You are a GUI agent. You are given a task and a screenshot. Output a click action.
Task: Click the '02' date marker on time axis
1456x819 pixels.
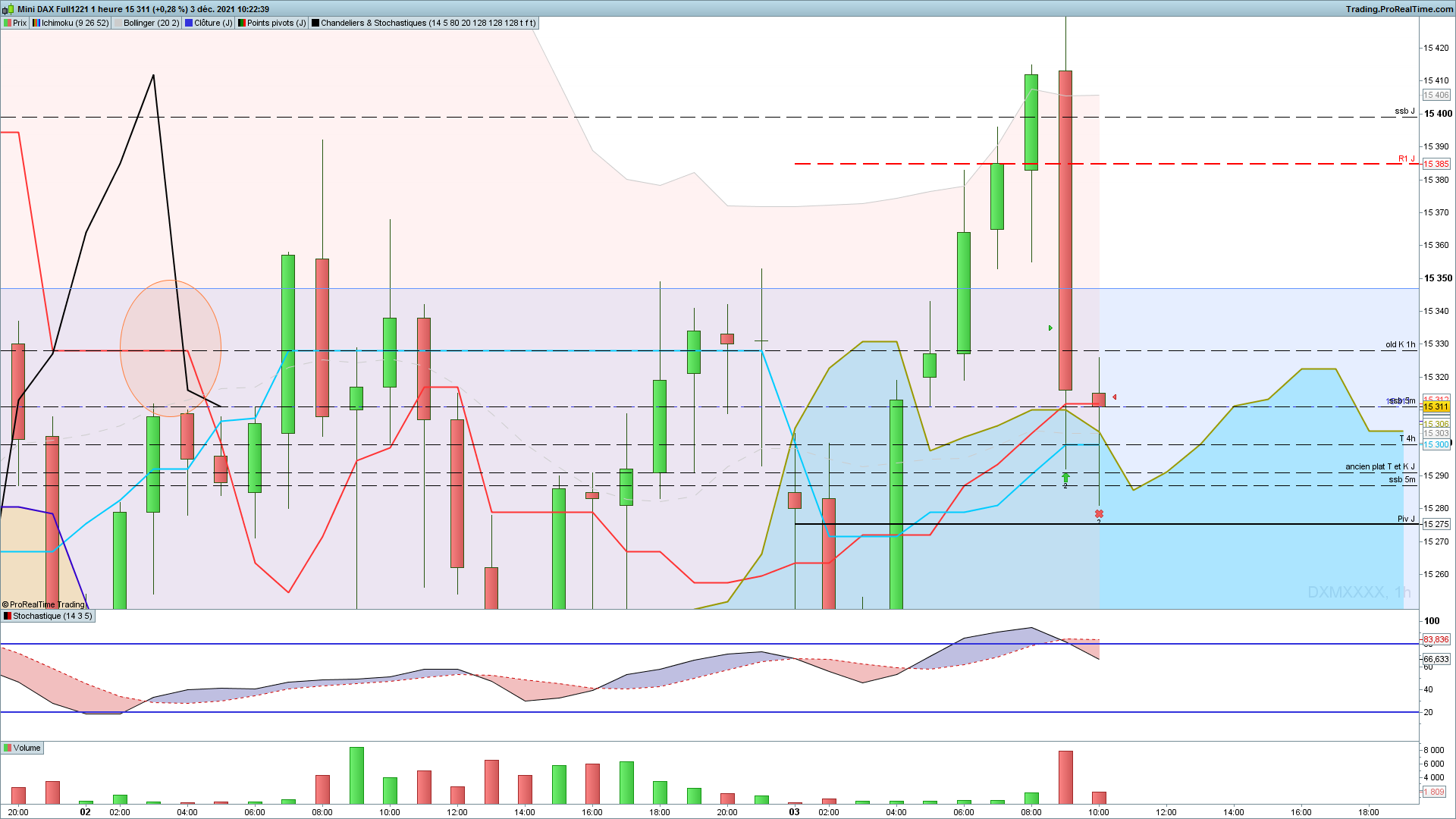point(86,812)
